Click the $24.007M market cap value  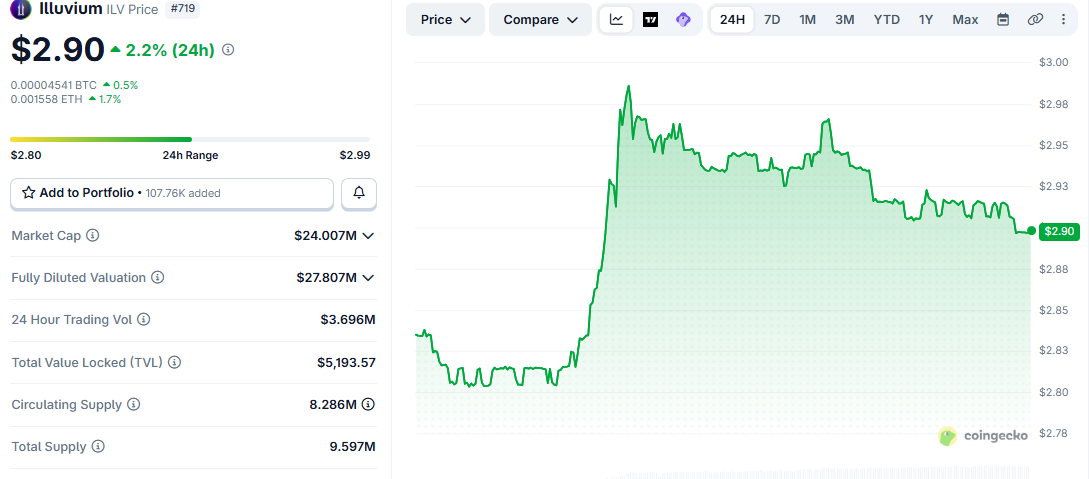(x=326, y=236)
